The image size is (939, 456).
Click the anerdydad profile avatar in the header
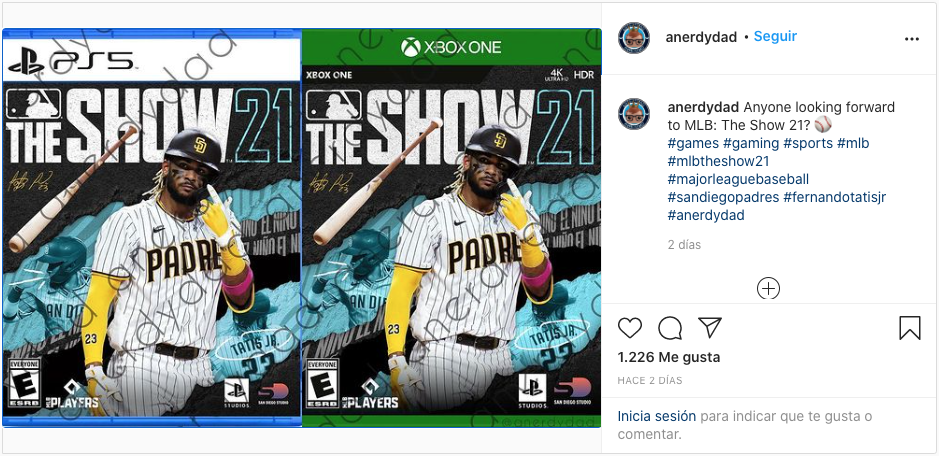click(x=634, y=38)
